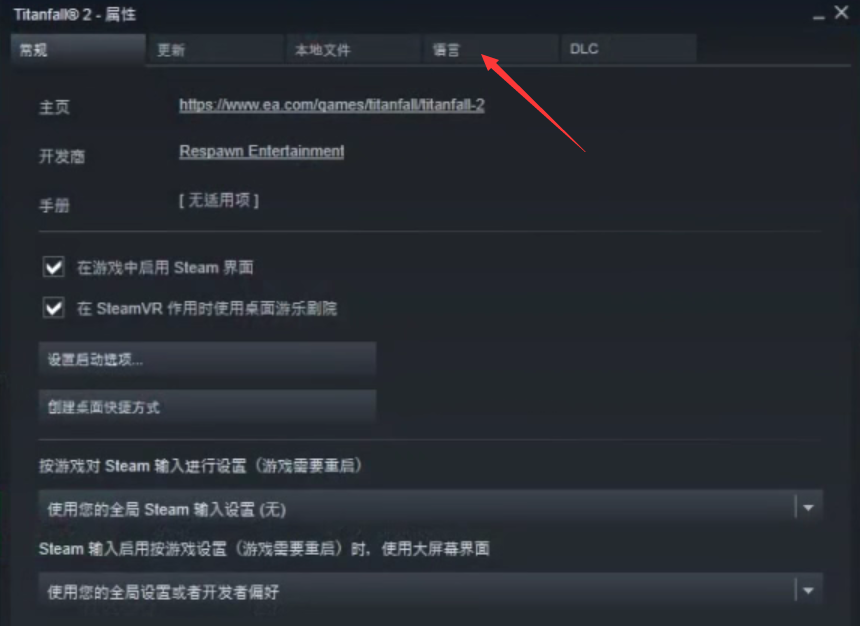Screen dimensions: 860x626
Task: Click the 创建桌面快捷方式 button
Action: coord(207,407)
